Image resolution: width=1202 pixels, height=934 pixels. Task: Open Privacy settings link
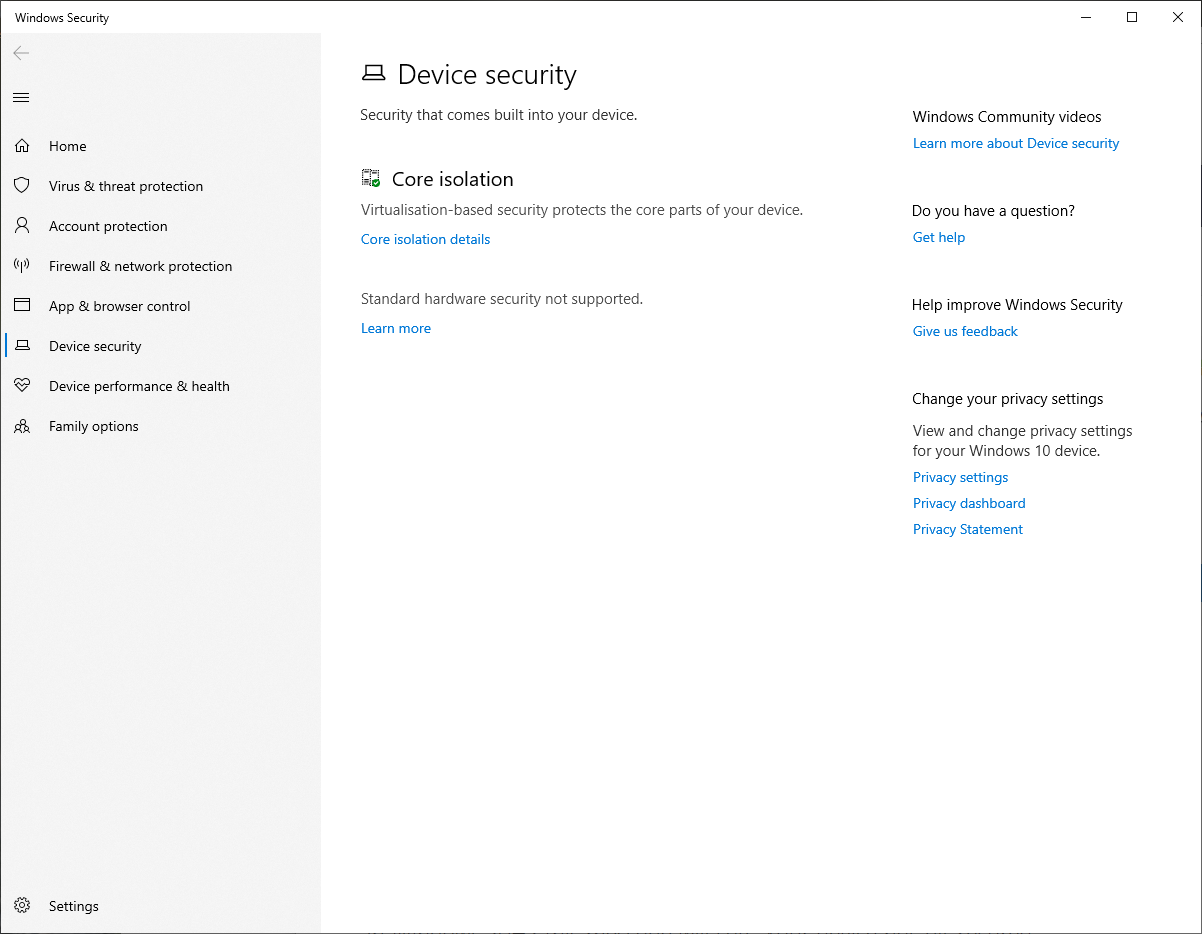tap(961, 477)
